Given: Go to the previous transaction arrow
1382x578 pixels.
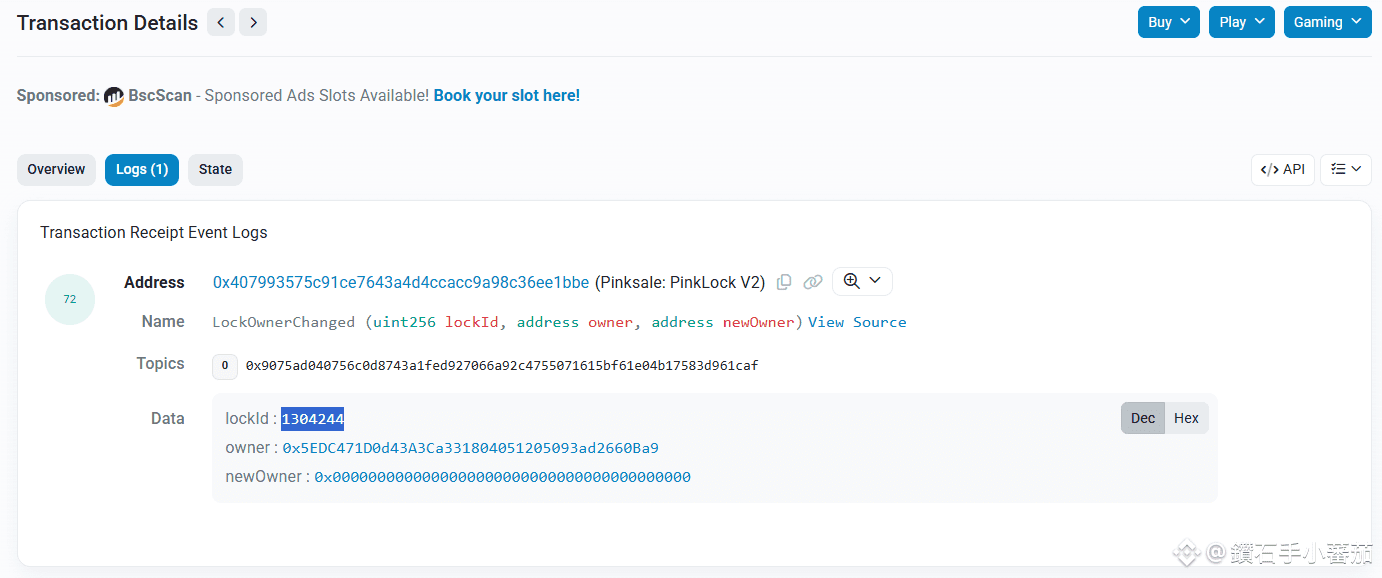Looking at the screenshot, I should pyautogui.click(x=221, y=22).
